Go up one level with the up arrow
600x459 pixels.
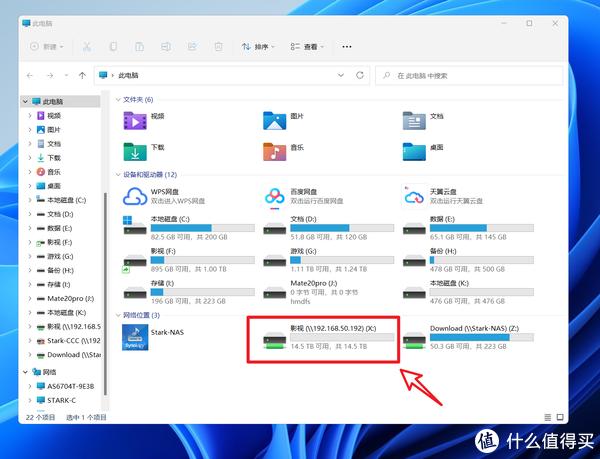pos(82,75)
